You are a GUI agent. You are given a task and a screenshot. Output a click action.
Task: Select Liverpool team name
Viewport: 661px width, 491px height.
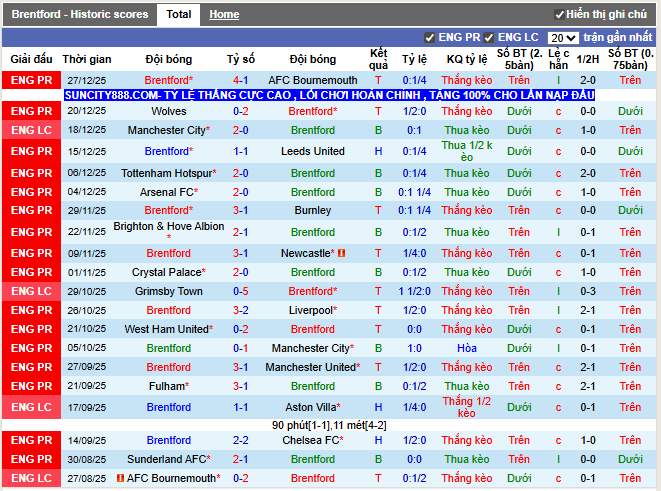click(313, 310)
